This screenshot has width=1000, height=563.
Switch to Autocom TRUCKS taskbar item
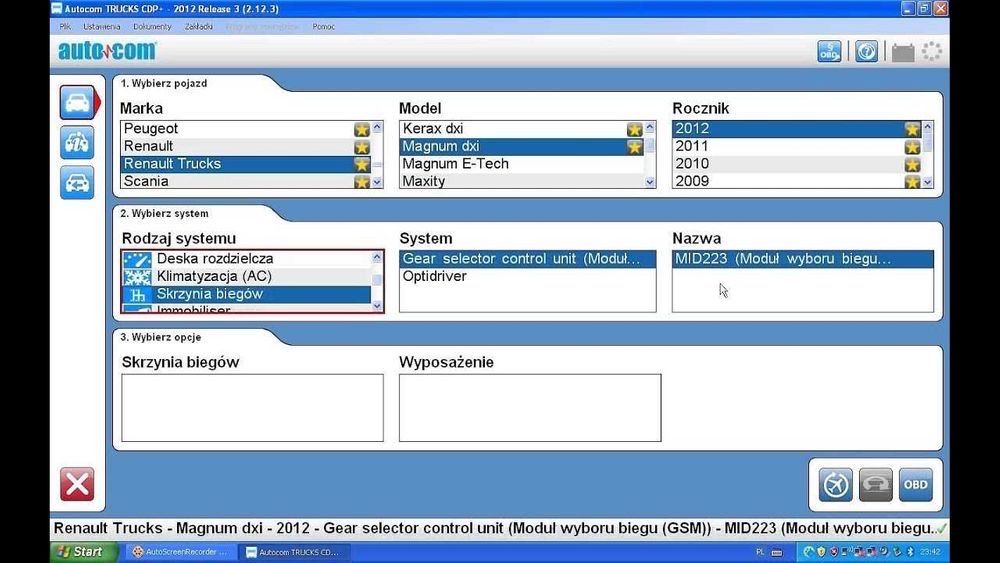pyautogui.click(x=296, y=552)
